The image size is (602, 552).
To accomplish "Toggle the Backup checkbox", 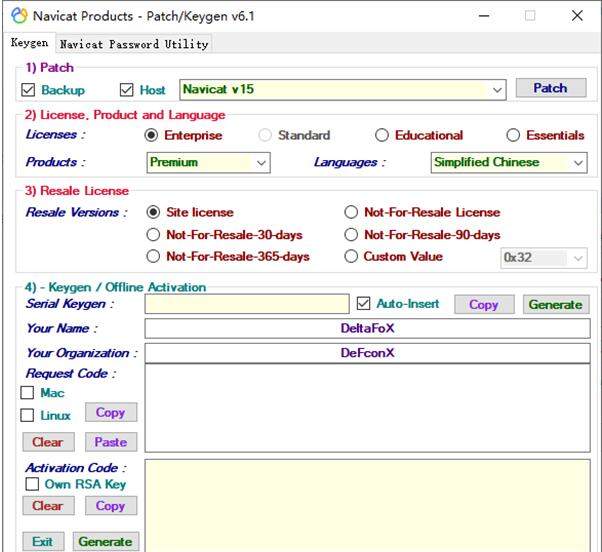I will click(28, 90).
